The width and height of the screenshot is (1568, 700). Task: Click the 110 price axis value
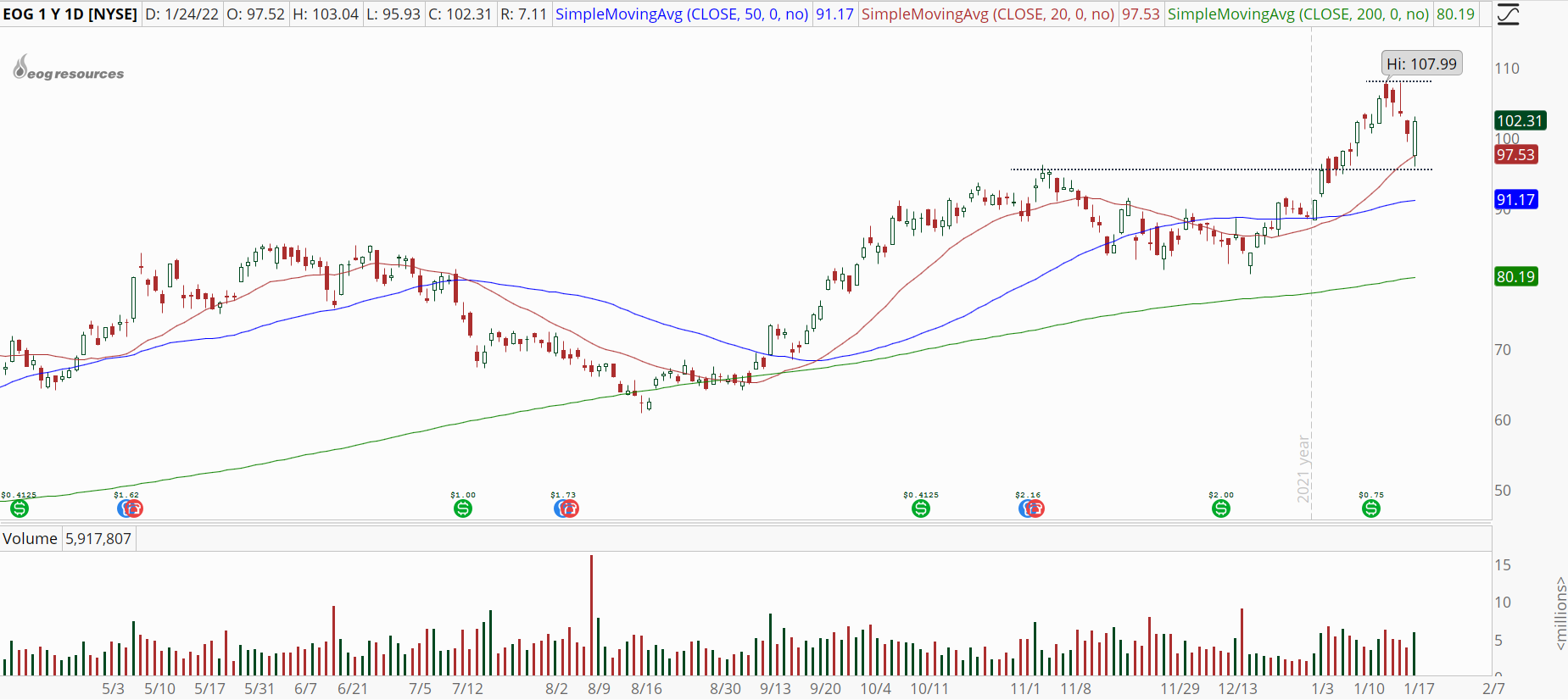(x=1507, y=69)
